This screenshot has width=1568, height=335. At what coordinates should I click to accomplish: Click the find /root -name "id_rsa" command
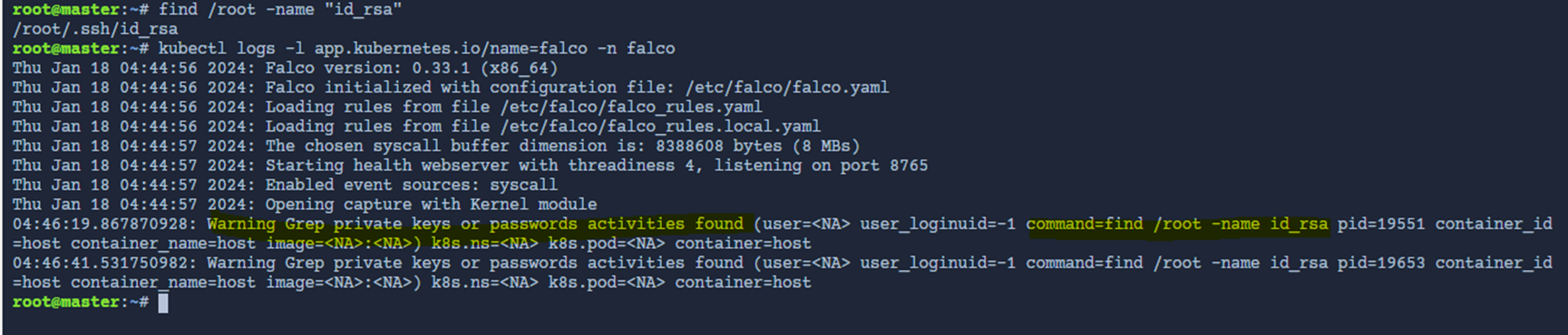tap(280, 10)
